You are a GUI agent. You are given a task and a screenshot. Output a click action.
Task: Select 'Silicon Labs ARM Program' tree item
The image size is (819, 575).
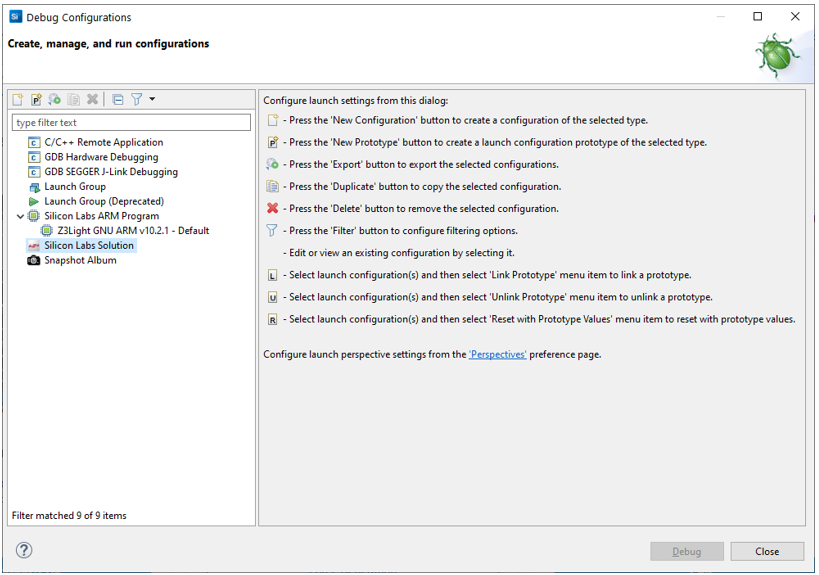pos(101,216)
